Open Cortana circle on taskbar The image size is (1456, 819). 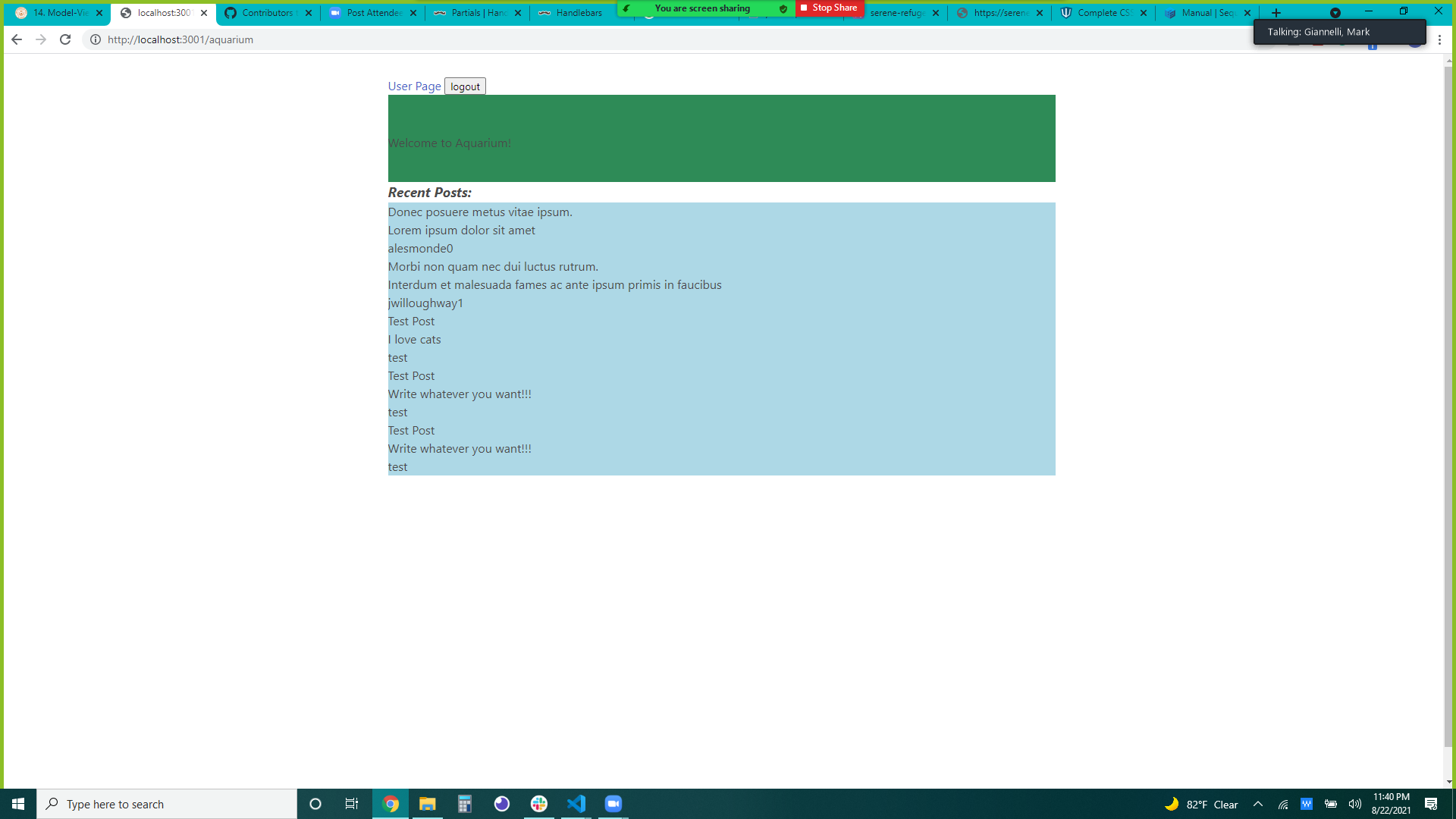coord(315,804)
